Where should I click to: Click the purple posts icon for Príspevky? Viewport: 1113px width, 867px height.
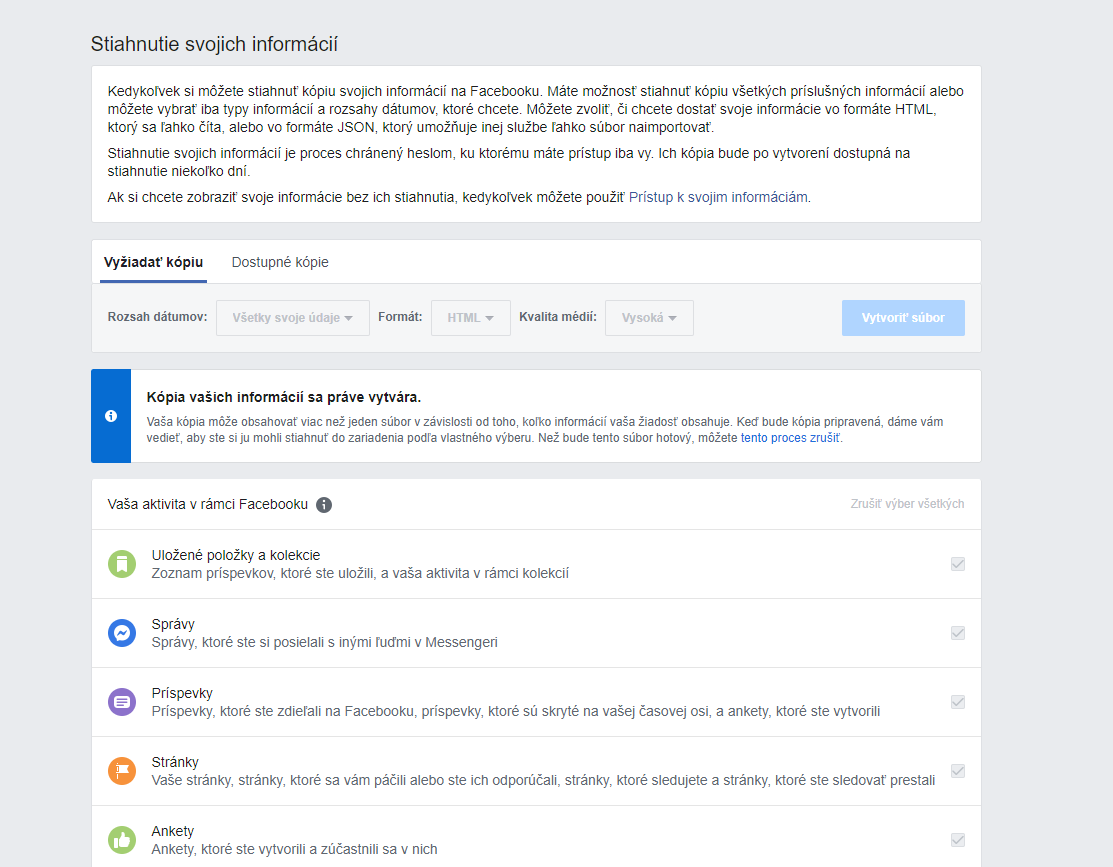pos(122,702)
